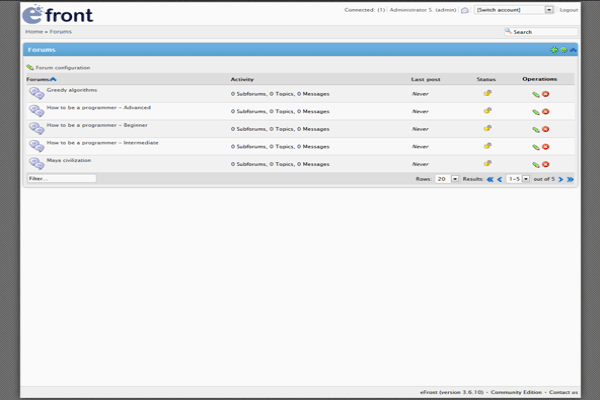600x400 pixels.
Task: Click the Greedy algorithms forum chat icon
Action: pyautogui.click(x=36, y=93)
